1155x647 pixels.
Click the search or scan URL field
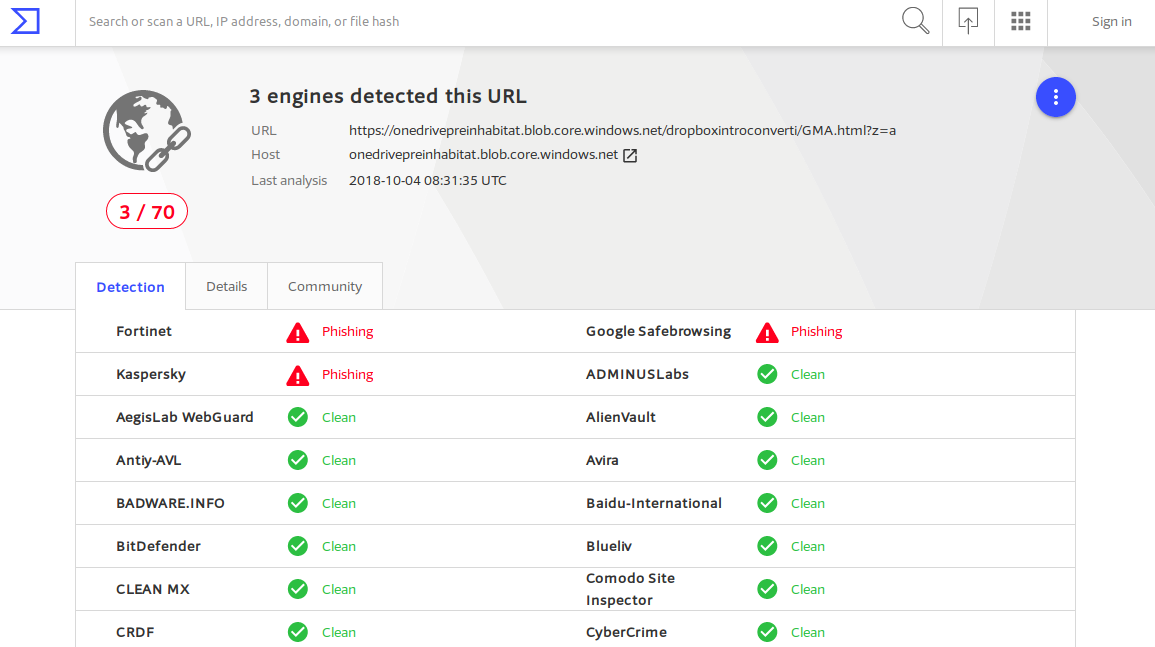point(480,21)
